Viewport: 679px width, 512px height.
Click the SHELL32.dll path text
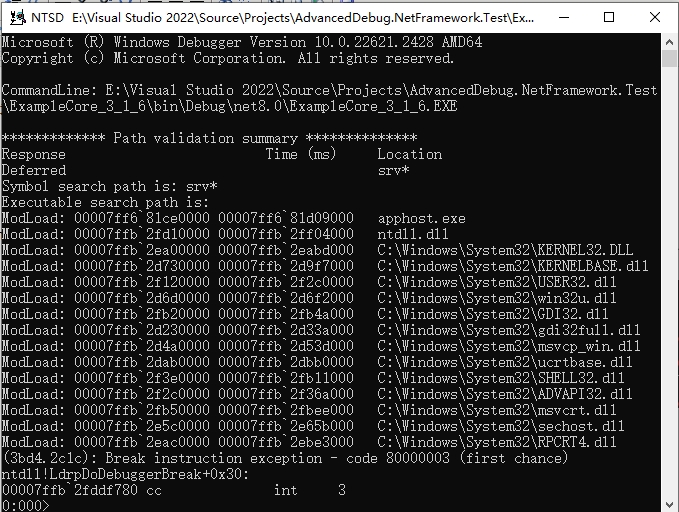(x=501, y=379)
